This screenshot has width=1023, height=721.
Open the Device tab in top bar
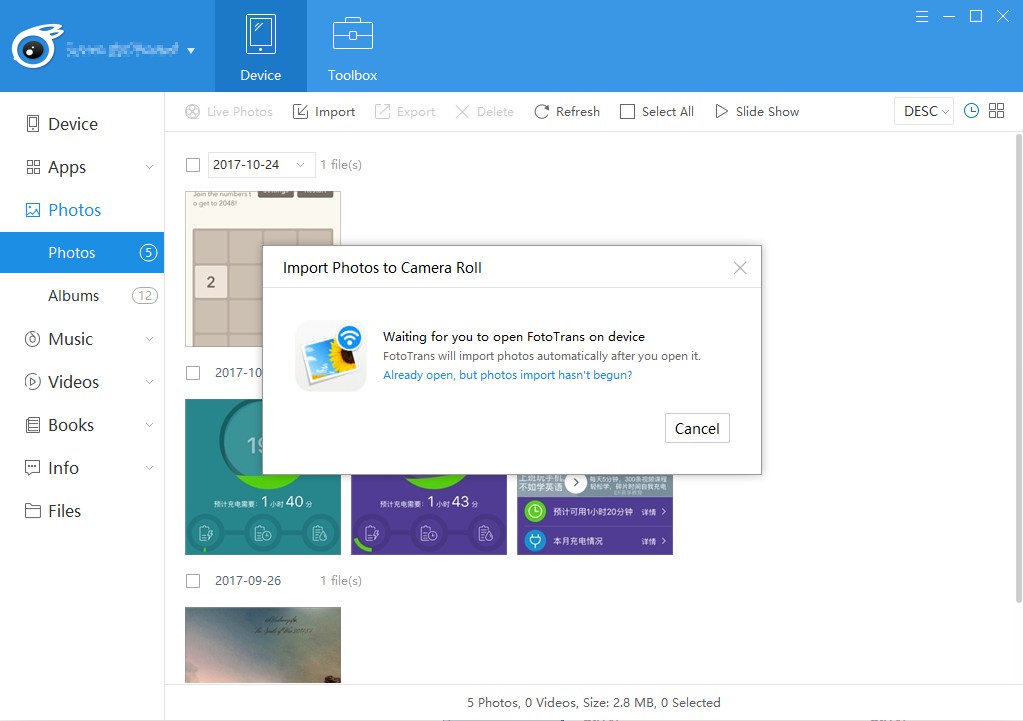click(260, 46)
